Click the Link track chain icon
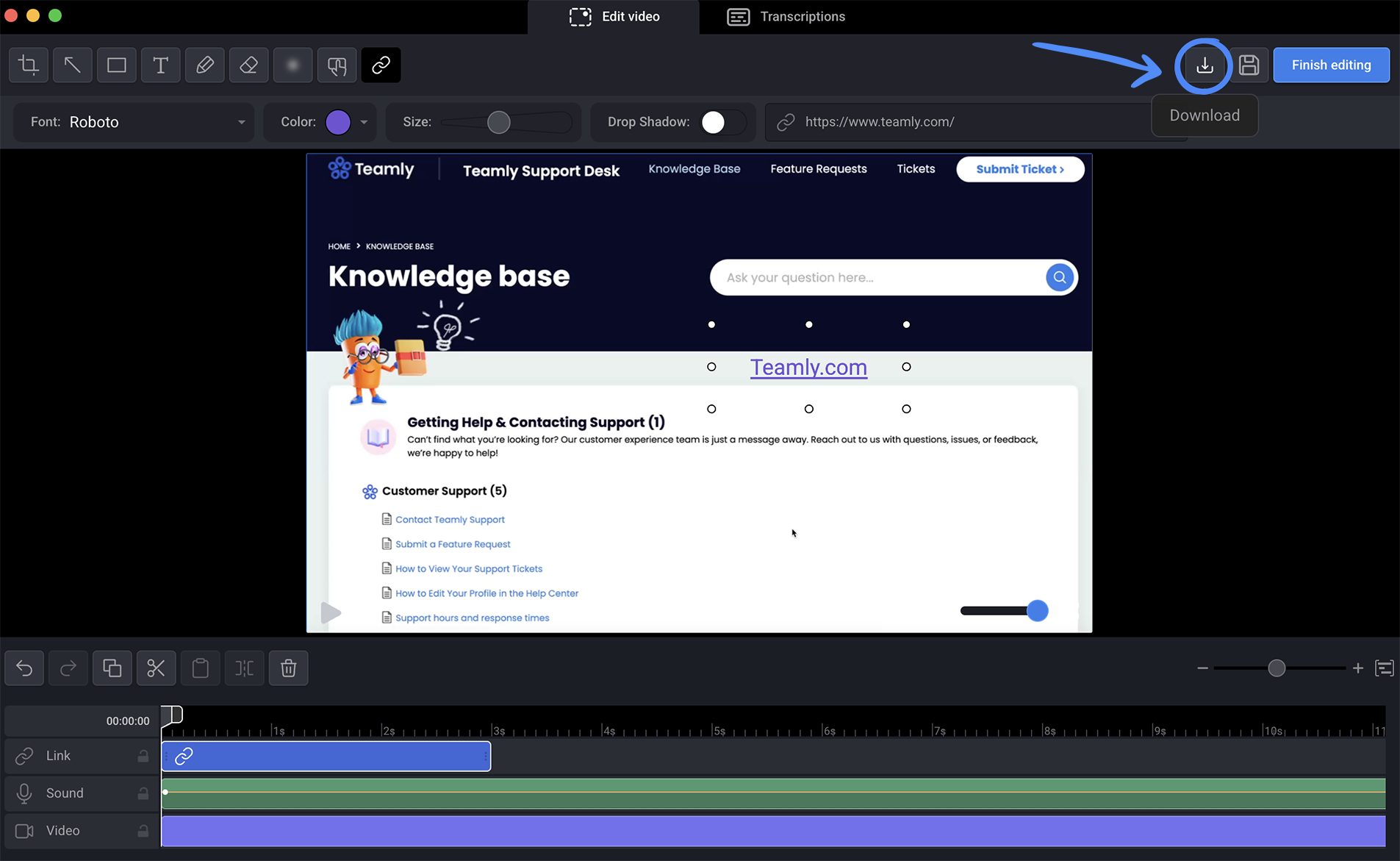This screenshot has height=861, width=1400. [x=24, y=756]
